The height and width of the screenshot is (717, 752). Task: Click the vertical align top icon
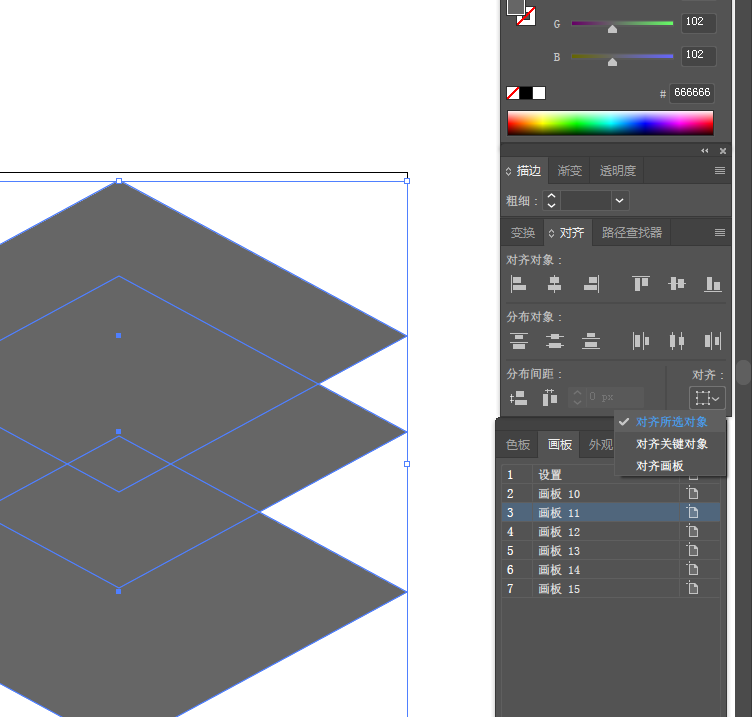(641, 284)
